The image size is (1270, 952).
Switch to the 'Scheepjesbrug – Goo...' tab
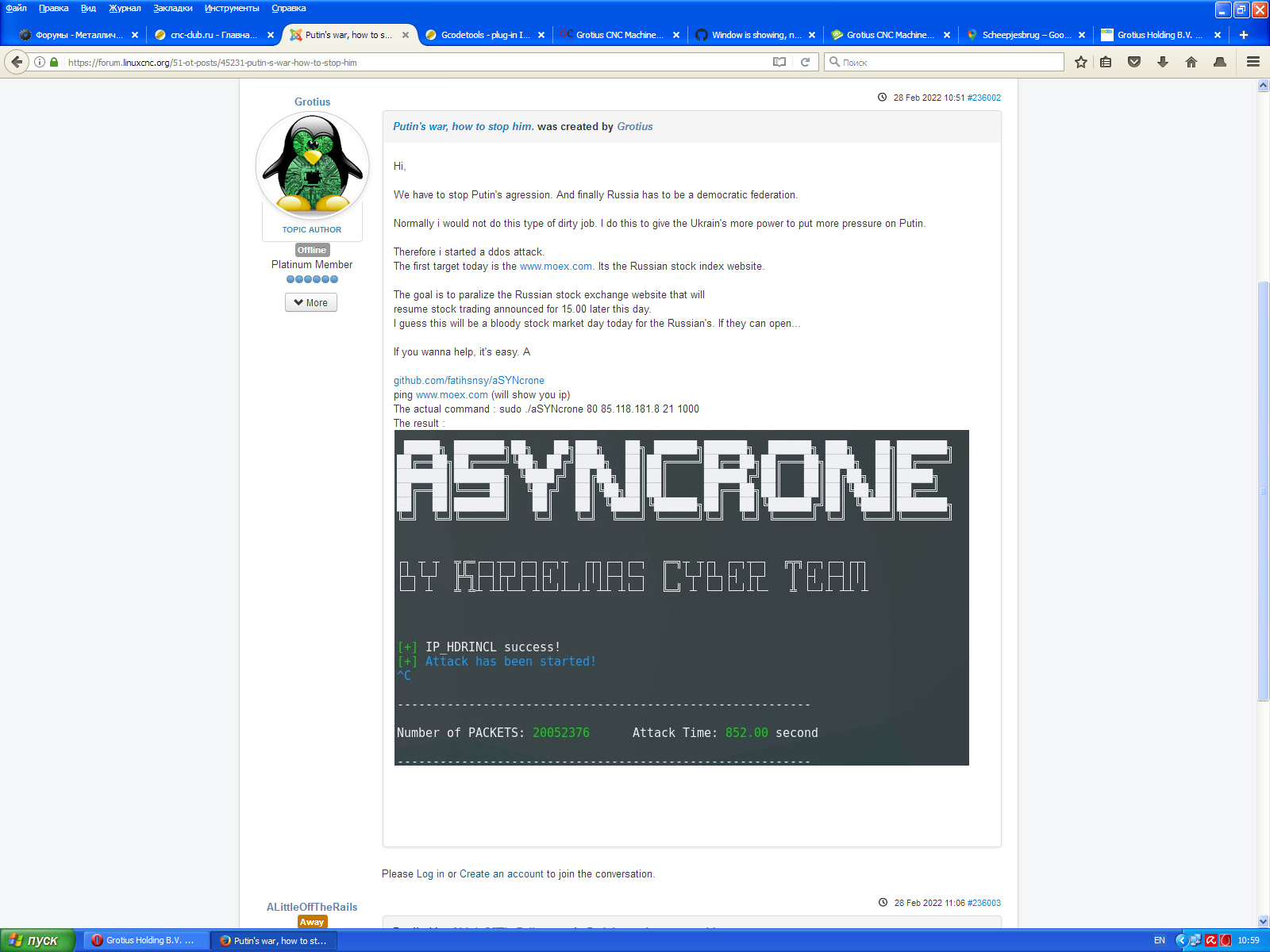click(x=1026, y=35)
